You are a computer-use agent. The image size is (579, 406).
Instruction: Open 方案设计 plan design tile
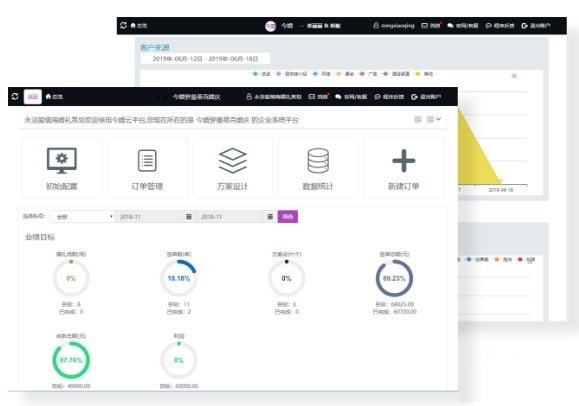point(232,168)
